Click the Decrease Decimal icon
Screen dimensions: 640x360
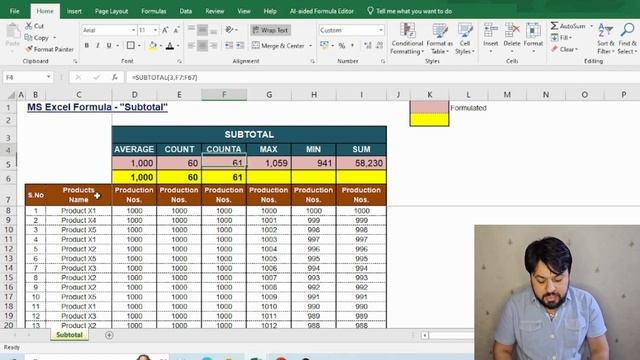pyautogui.click(x=380, y=45)
